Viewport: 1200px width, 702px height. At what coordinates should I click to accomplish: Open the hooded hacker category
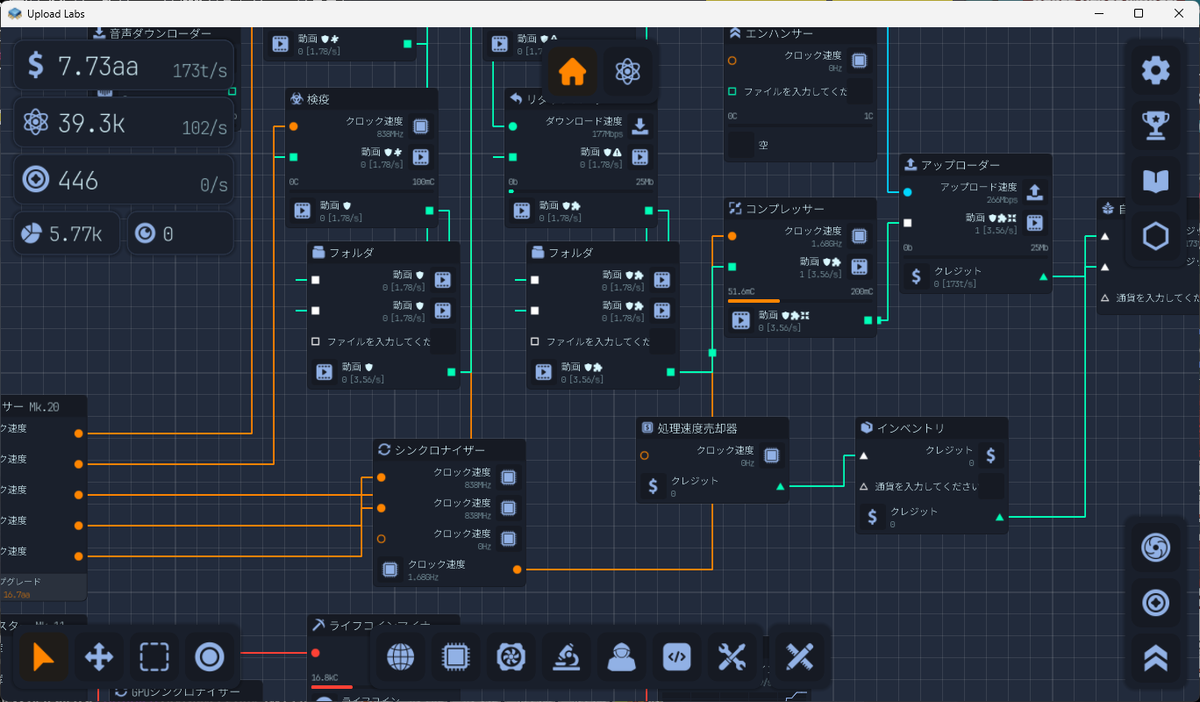coord(621,657)
